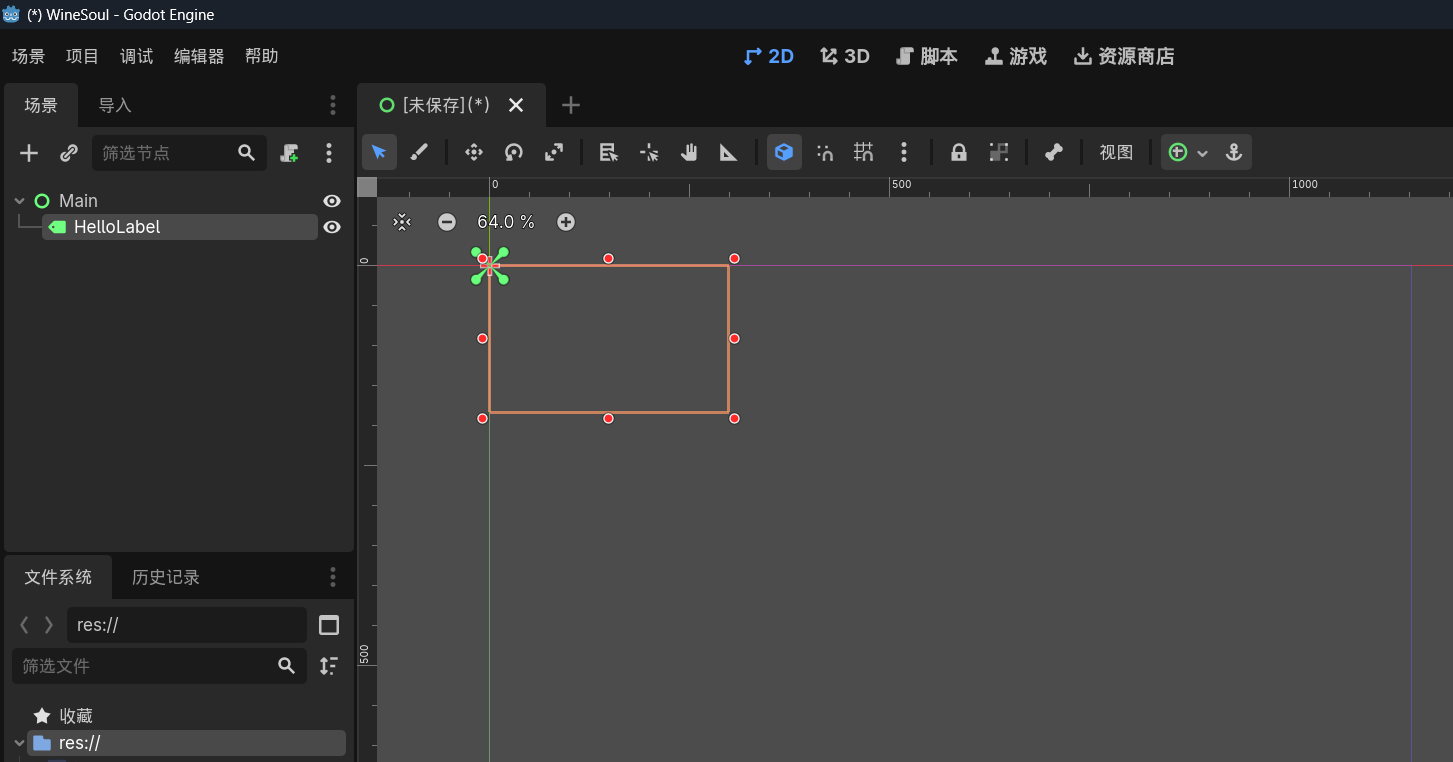This screenshot has width=1453, height=762.
Task: Open skeleton bone options
Action: [x=1053, y=152]
